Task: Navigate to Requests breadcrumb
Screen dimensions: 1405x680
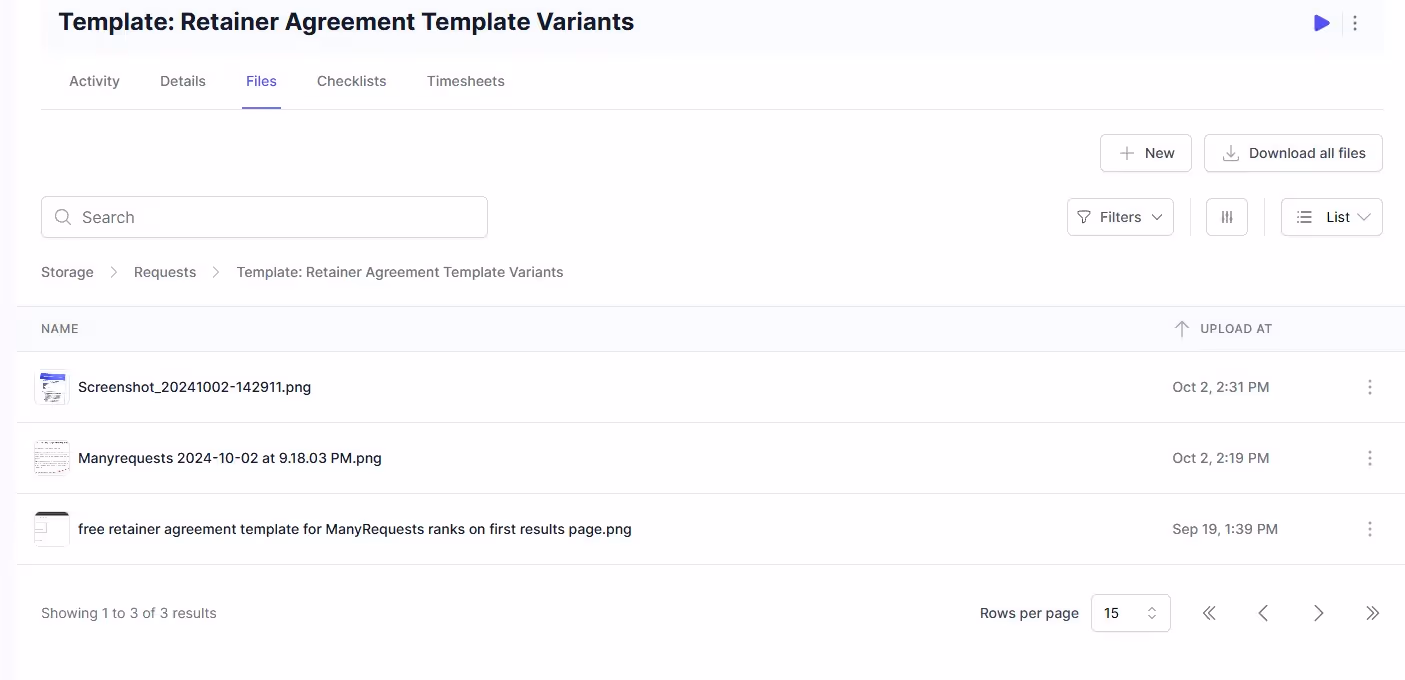Action: (165, 272)
